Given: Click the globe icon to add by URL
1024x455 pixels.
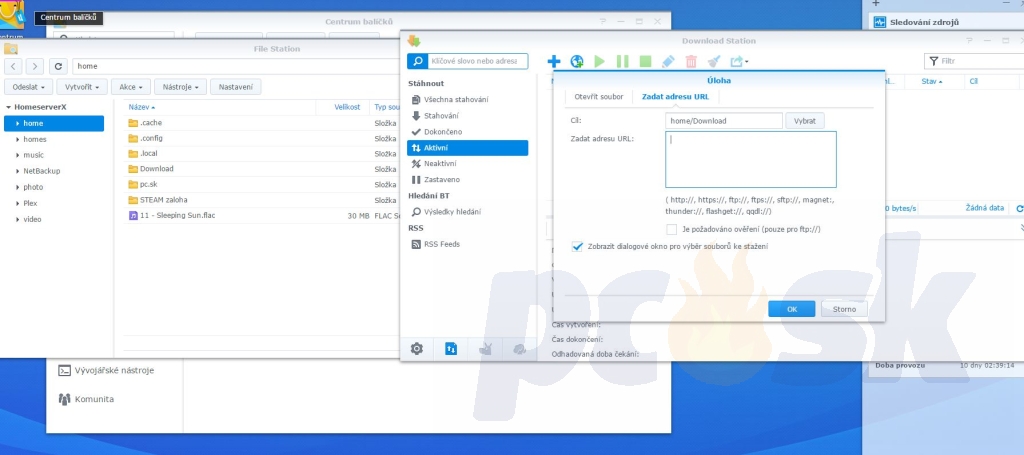Looking at the screenshot, I should [577, 61].
